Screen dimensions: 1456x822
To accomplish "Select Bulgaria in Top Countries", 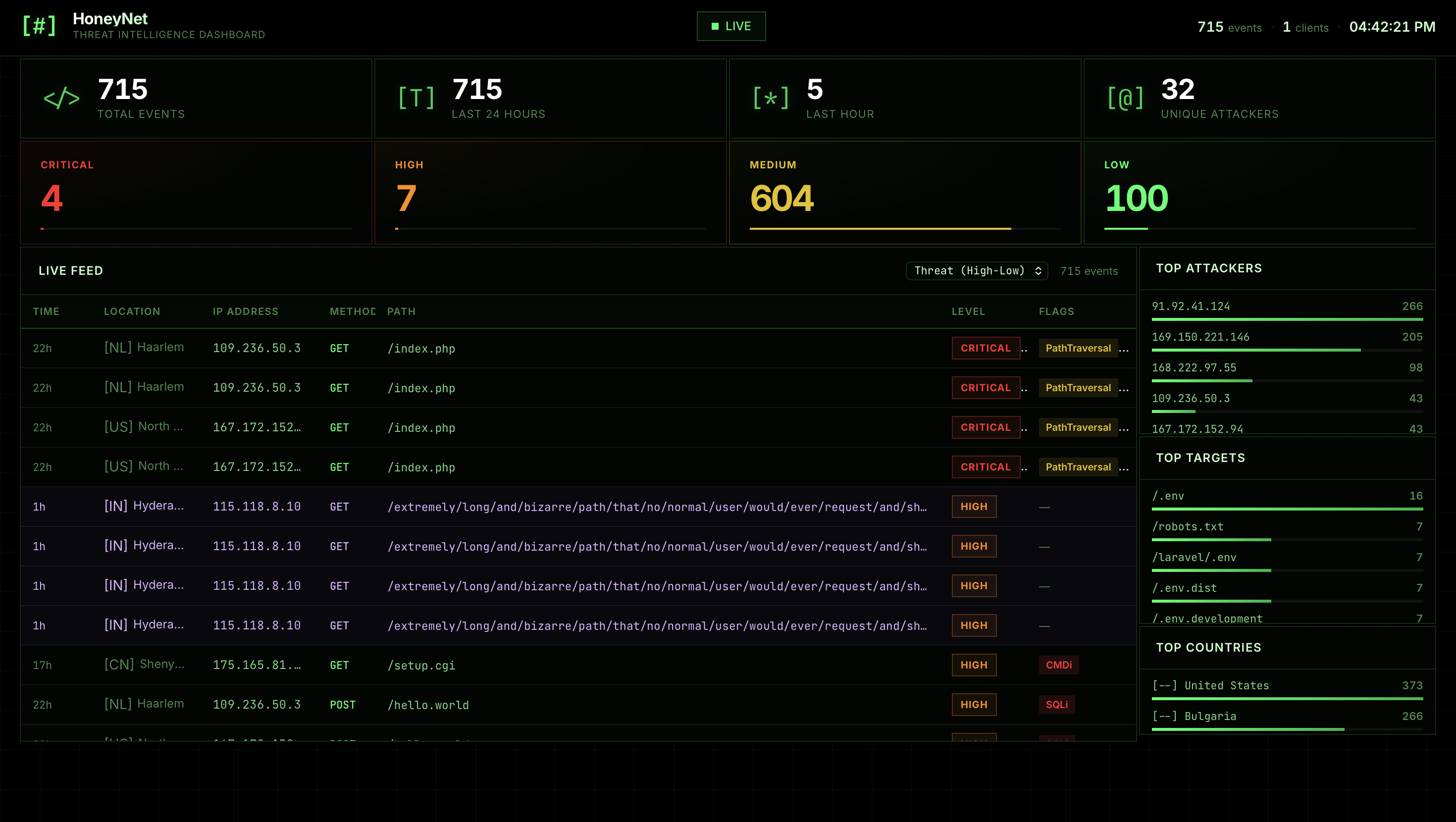I will click(1287, 719).
